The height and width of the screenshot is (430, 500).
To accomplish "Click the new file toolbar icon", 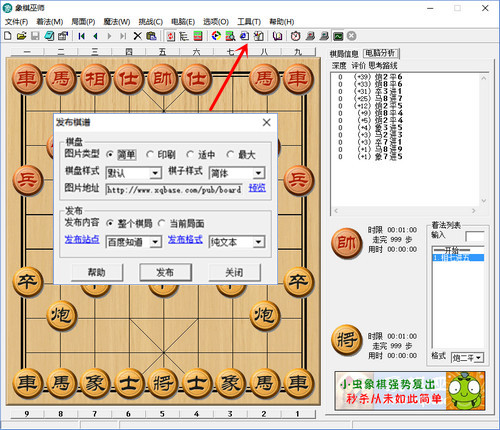I will pyautogui.click(x=8, y=36).
